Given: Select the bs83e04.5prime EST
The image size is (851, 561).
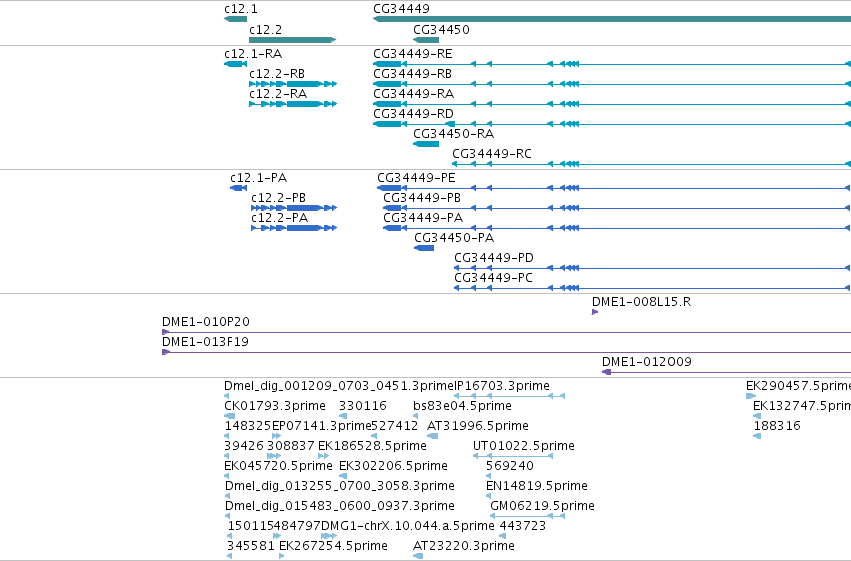Looking at the screenshot, I should [416, 416].
